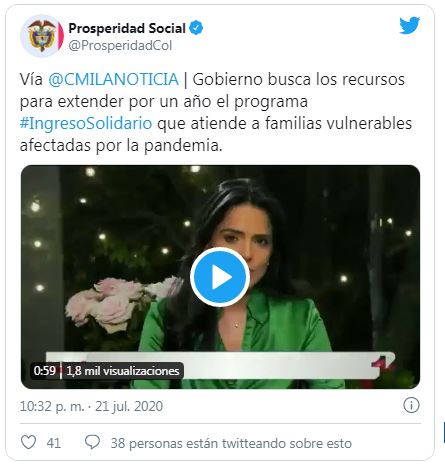Open the Prosperidad Social profile avatar
The height and width of the screenshot is (469, 445).
[42, 36]
